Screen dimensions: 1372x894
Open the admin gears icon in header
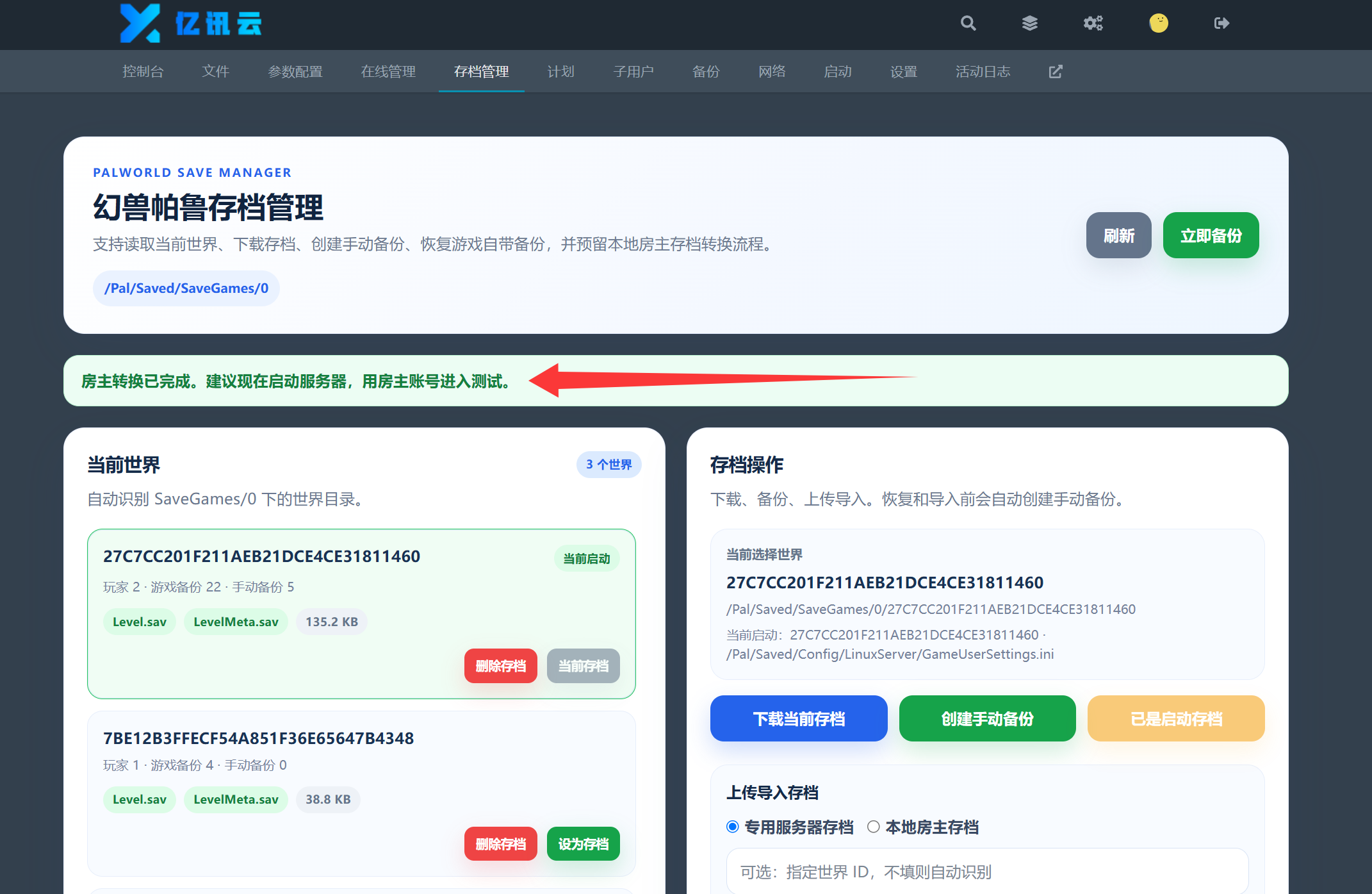pyautogui.click(x=1093, y=24)
